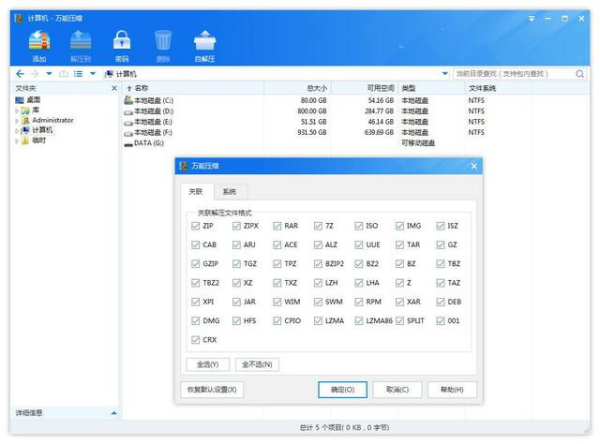Select local disk (E:) drive icon

pos(128,122)
